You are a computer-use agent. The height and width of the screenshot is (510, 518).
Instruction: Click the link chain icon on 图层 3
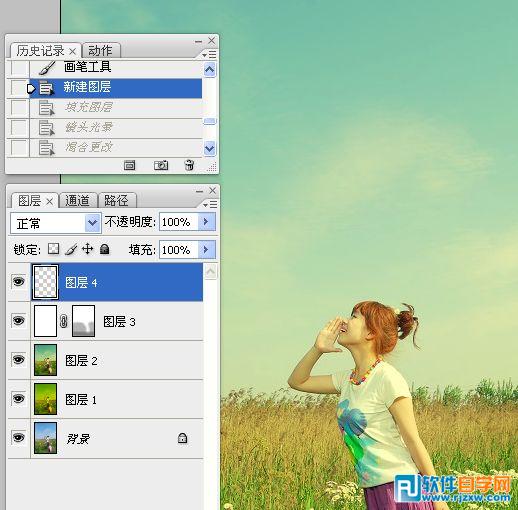point(64,321)
